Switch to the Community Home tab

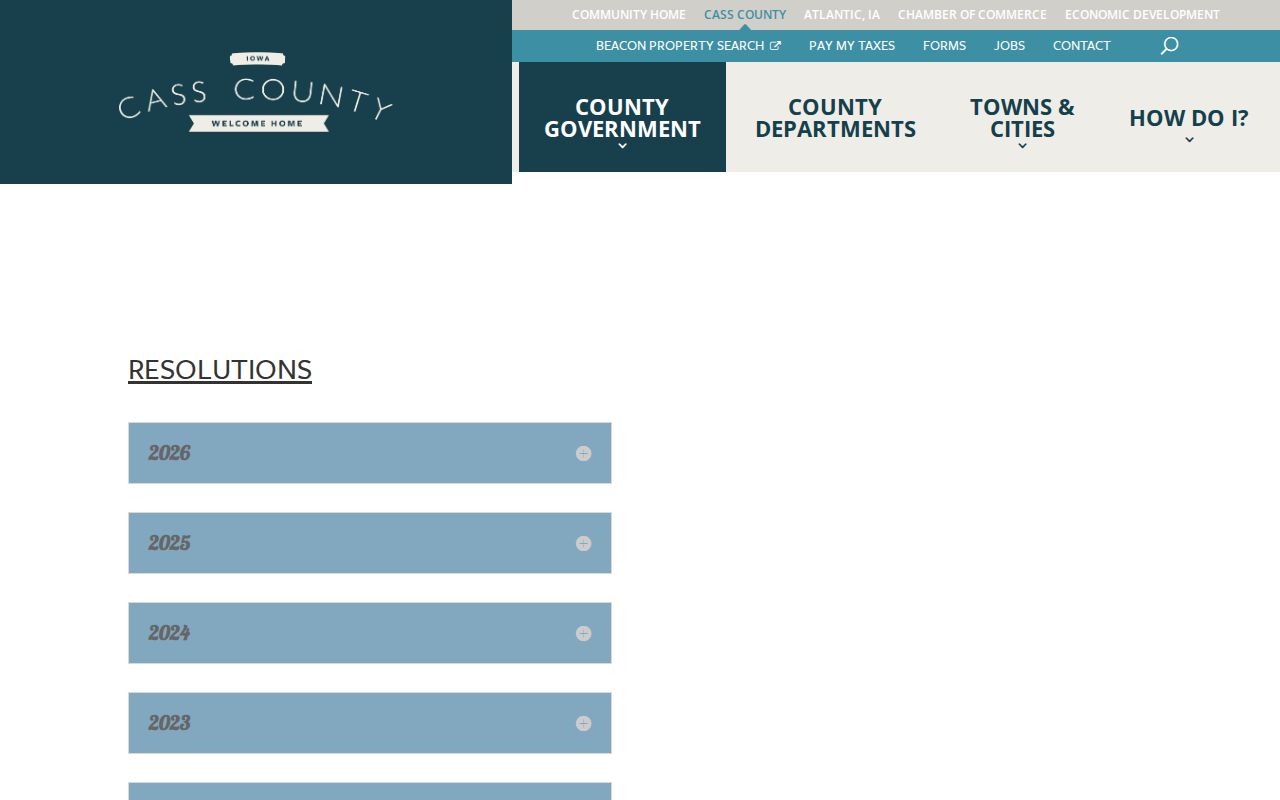tap(629, 15)
